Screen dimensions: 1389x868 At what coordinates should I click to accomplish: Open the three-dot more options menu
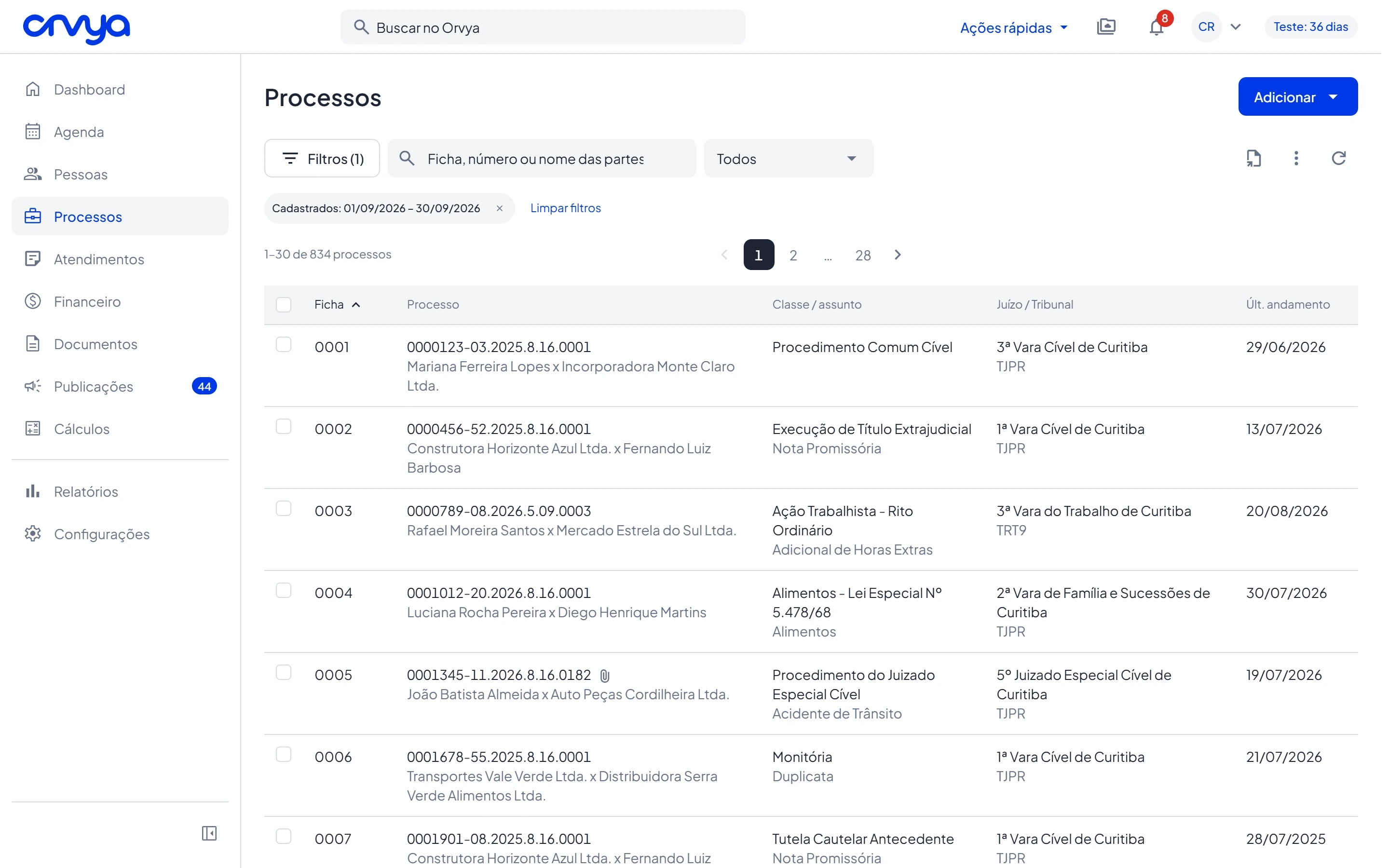tap(1296, 159)
